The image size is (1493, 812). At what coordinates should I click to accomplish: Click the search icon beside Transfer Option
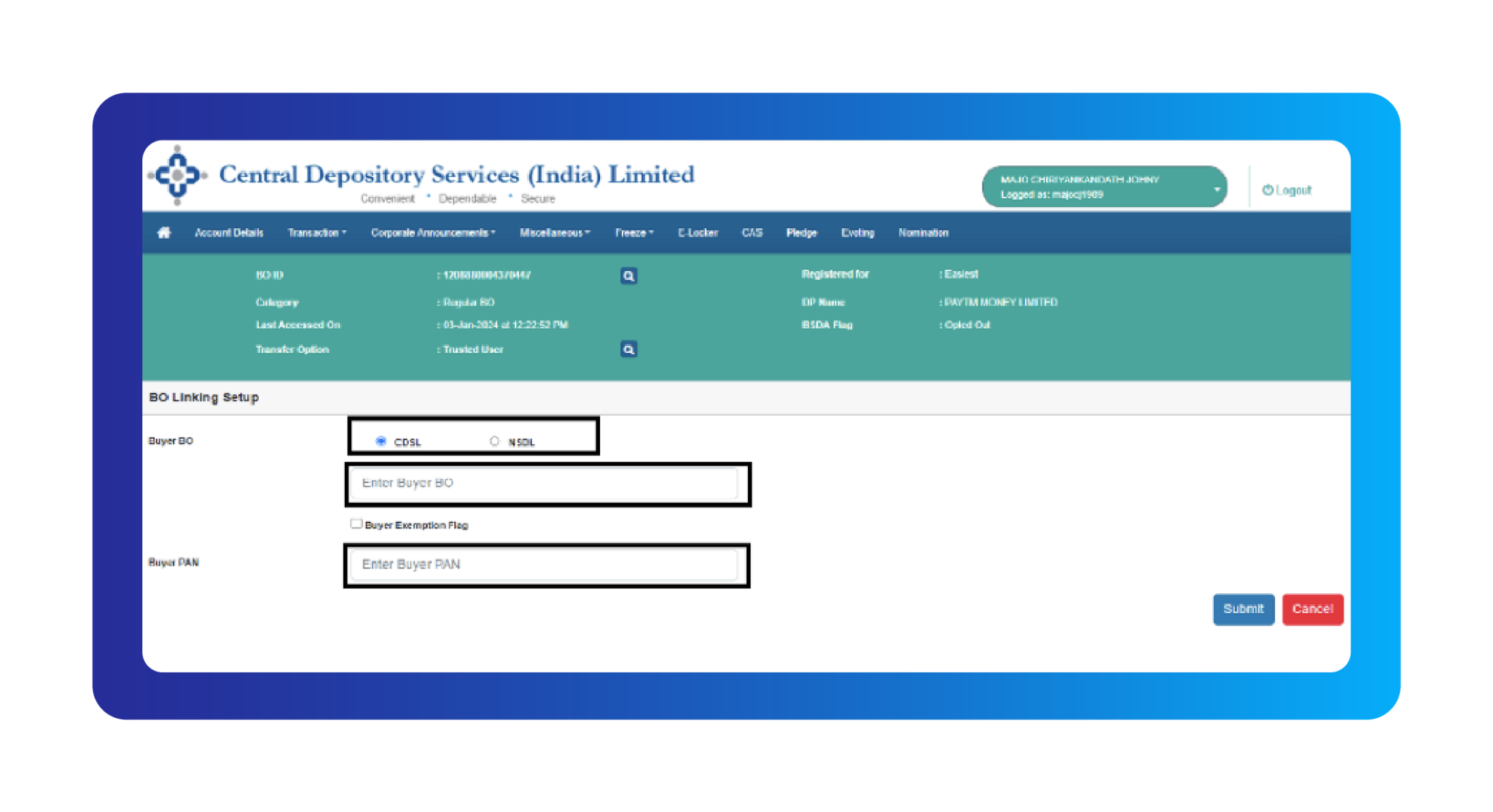click(628, 349)
